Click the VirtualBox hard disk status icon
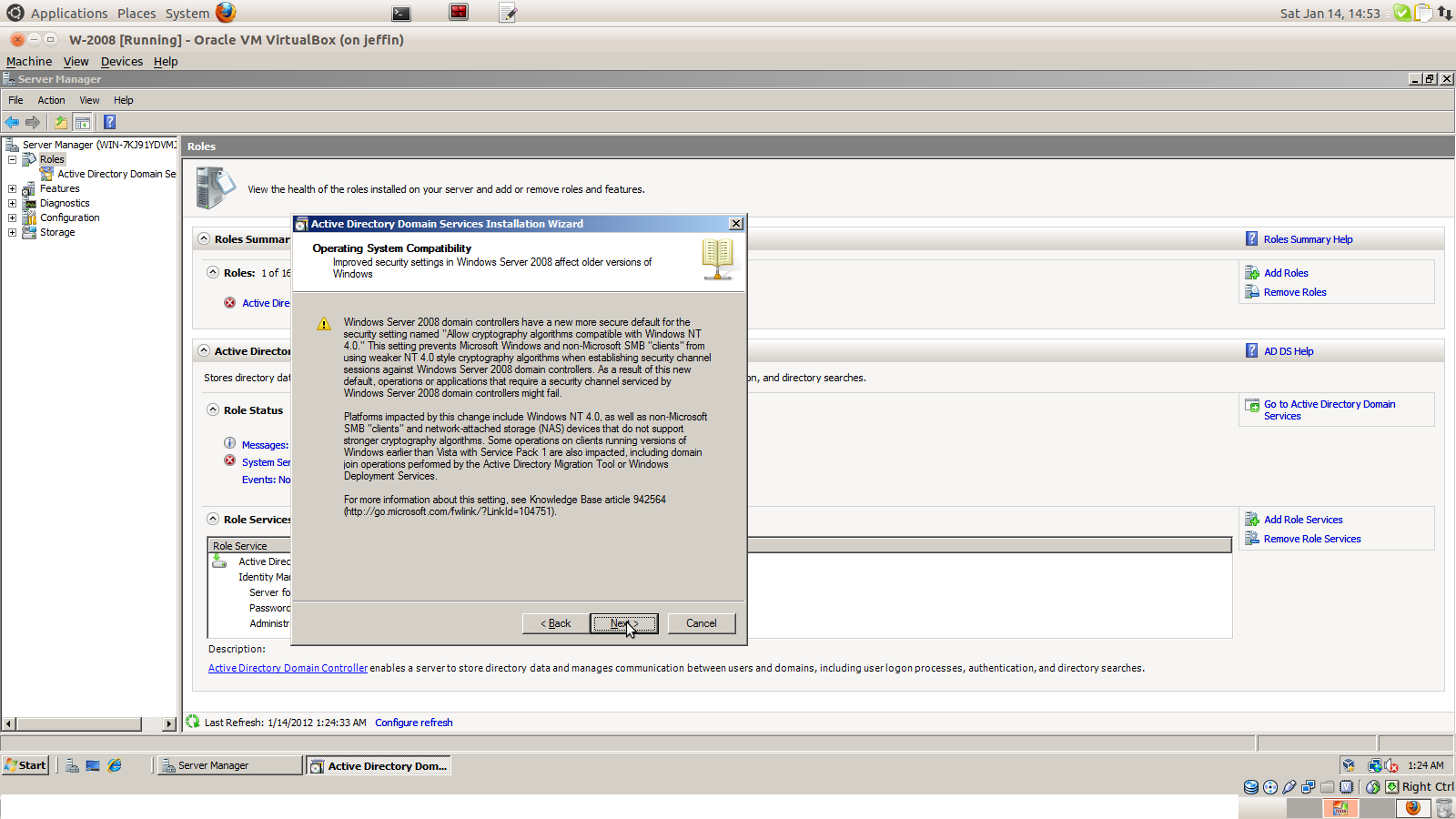The height and width of the screenshot is (819, 1456). (1251, 787)
